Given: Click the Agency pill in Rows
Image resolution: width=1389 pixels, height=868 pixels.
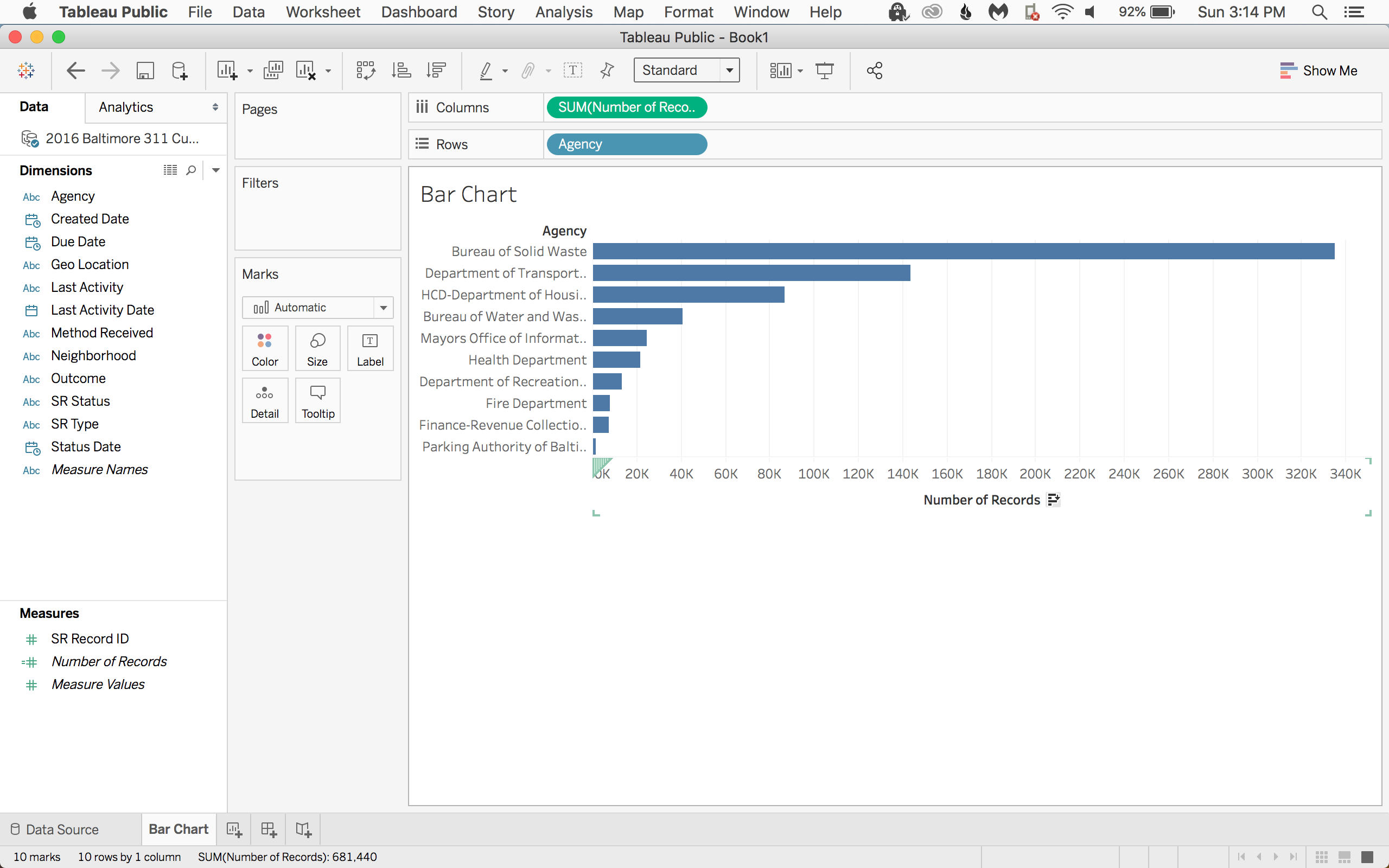Looking at the screenshot, I should point(627,144).
